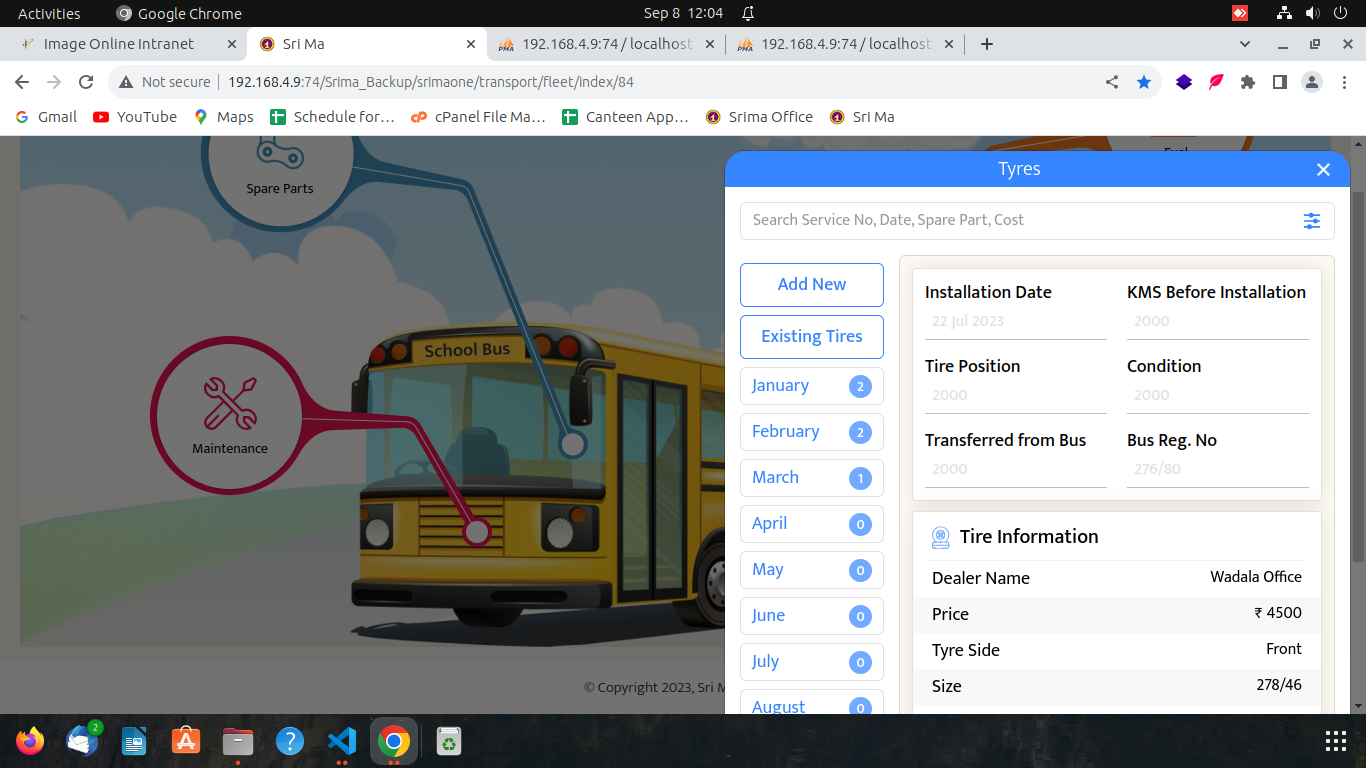Select the March month entry

pyautogui.click(x=812, y=478)
